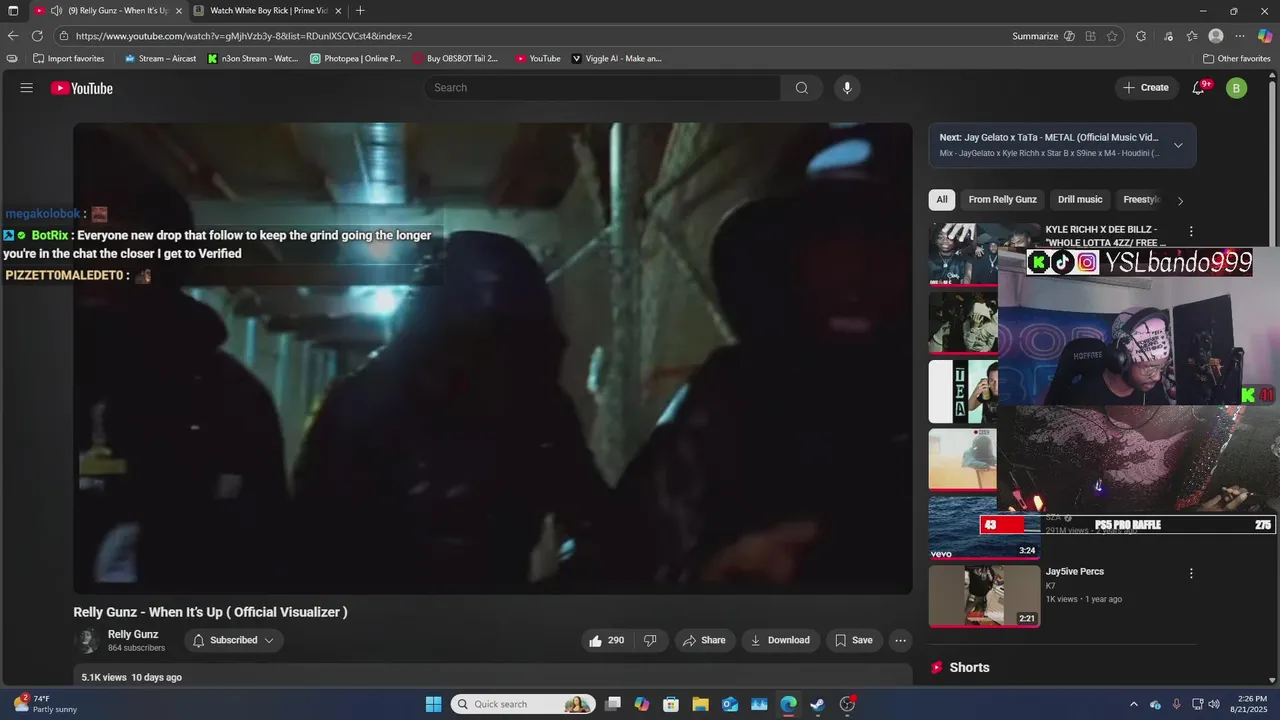Go back with browser back arrow
Screen dimensions: 1280x720
[x=13, y=36]
